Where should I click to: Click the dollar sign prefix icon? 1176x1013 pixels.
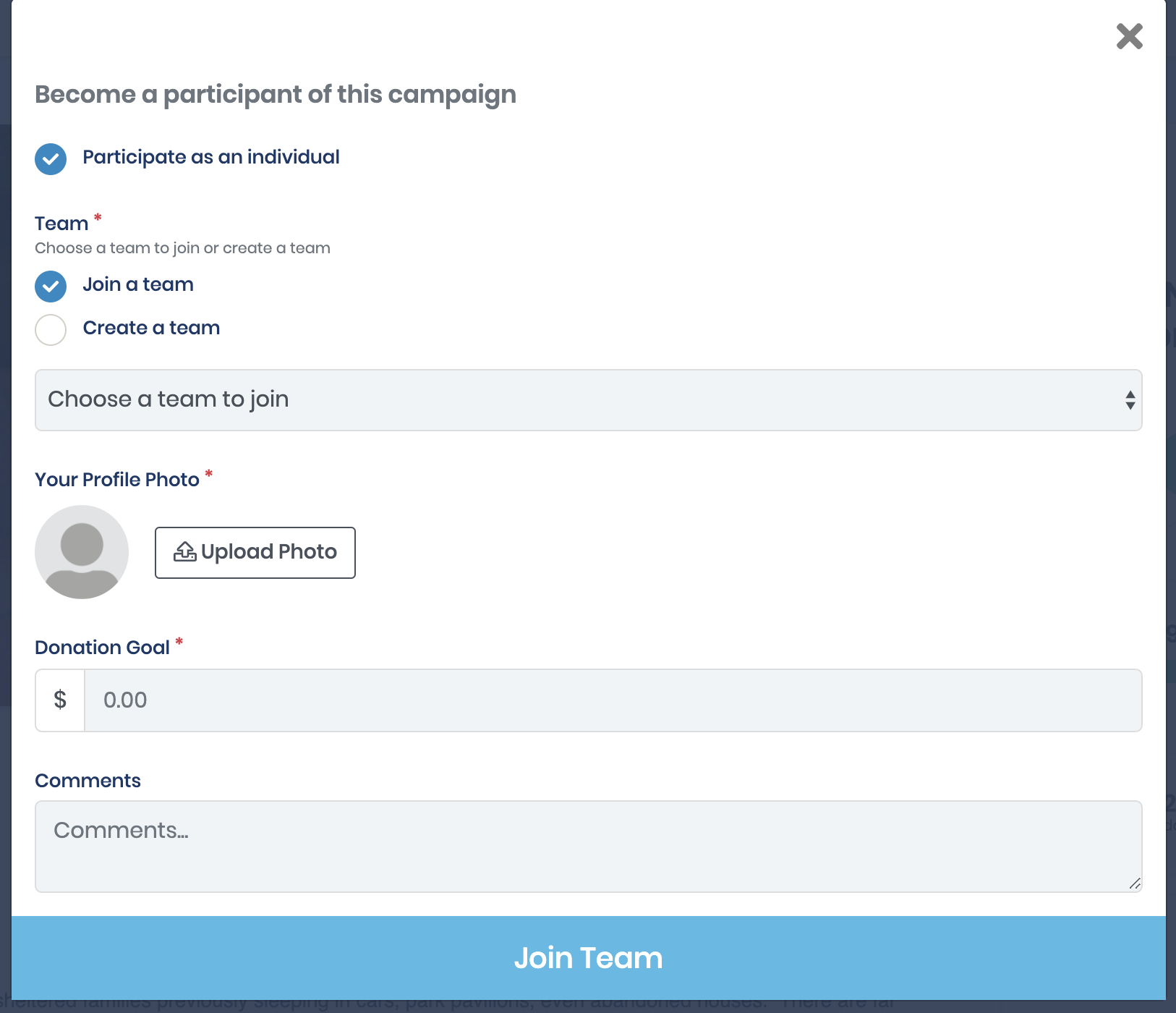coord(60,700)
